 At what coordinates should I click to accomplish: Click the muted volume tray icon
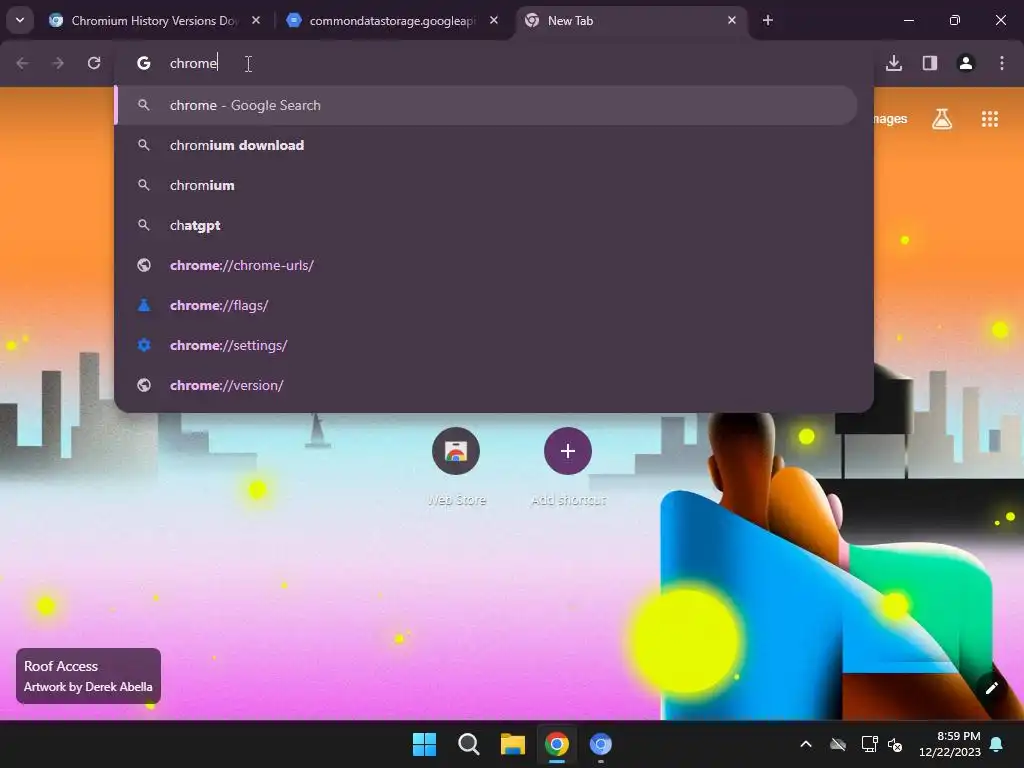point(895,744)
